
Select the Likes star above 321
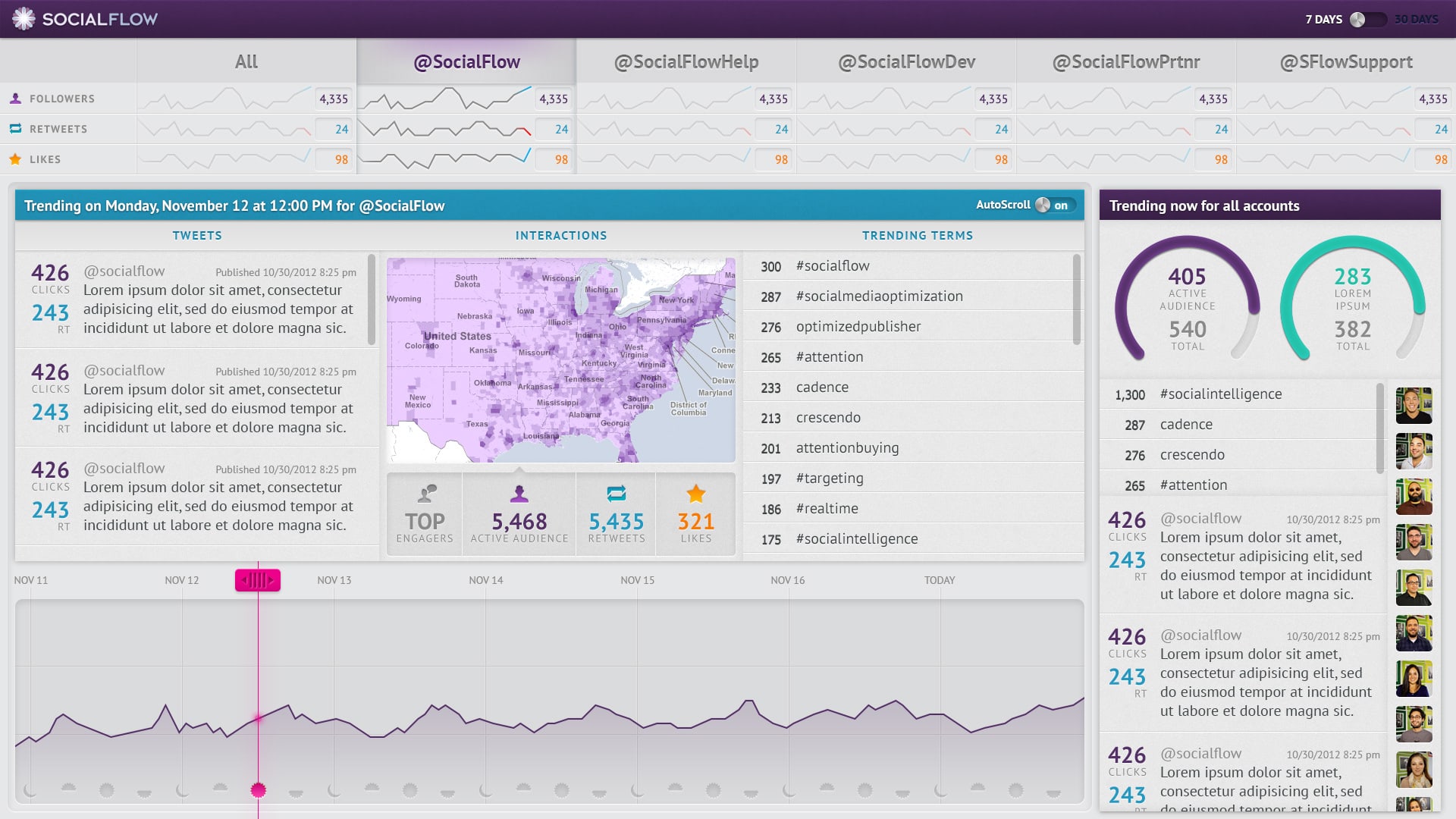(696, 494)
